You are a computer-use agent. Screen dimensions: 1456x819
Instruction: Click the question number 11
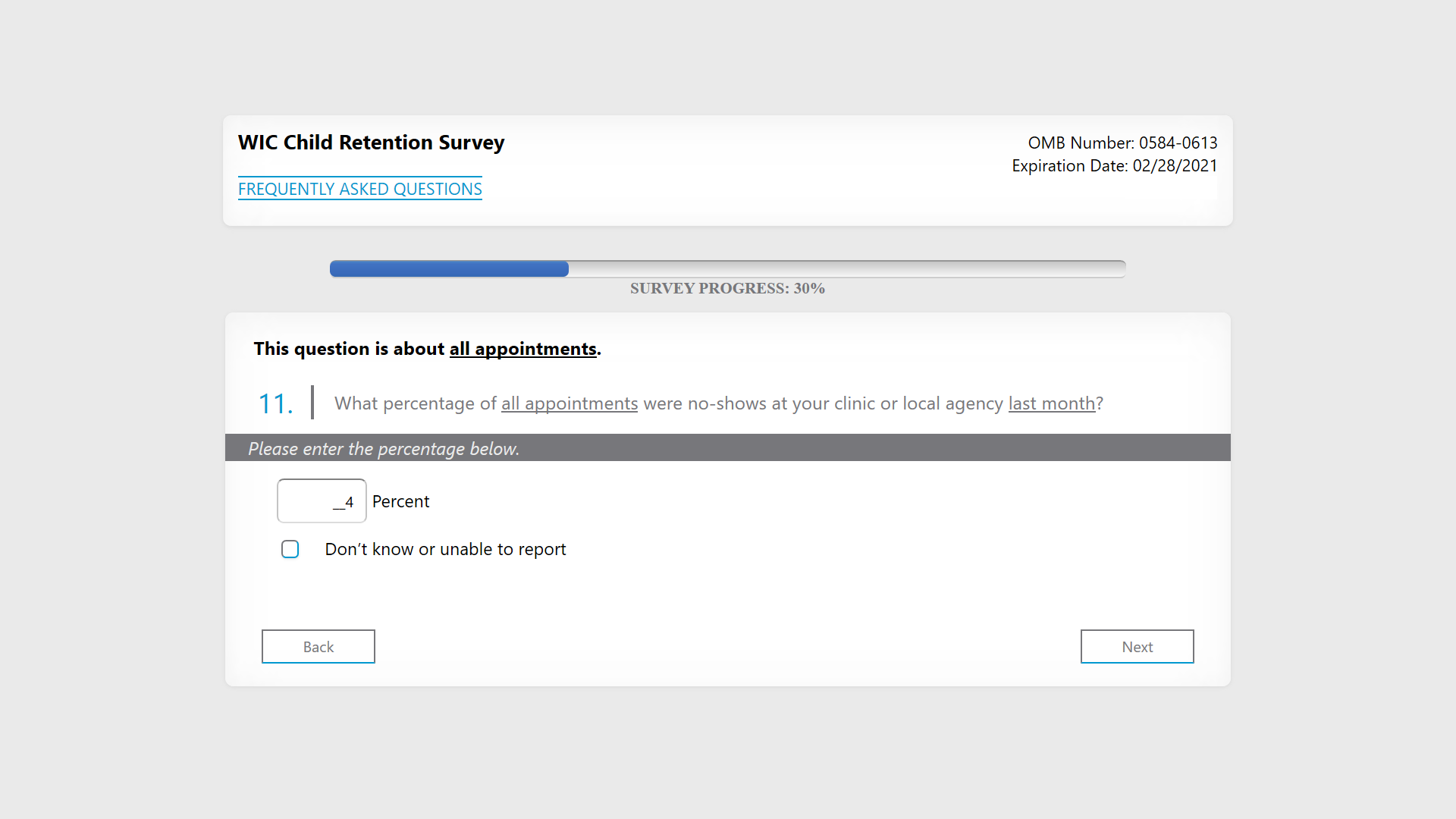click(275, 403)
